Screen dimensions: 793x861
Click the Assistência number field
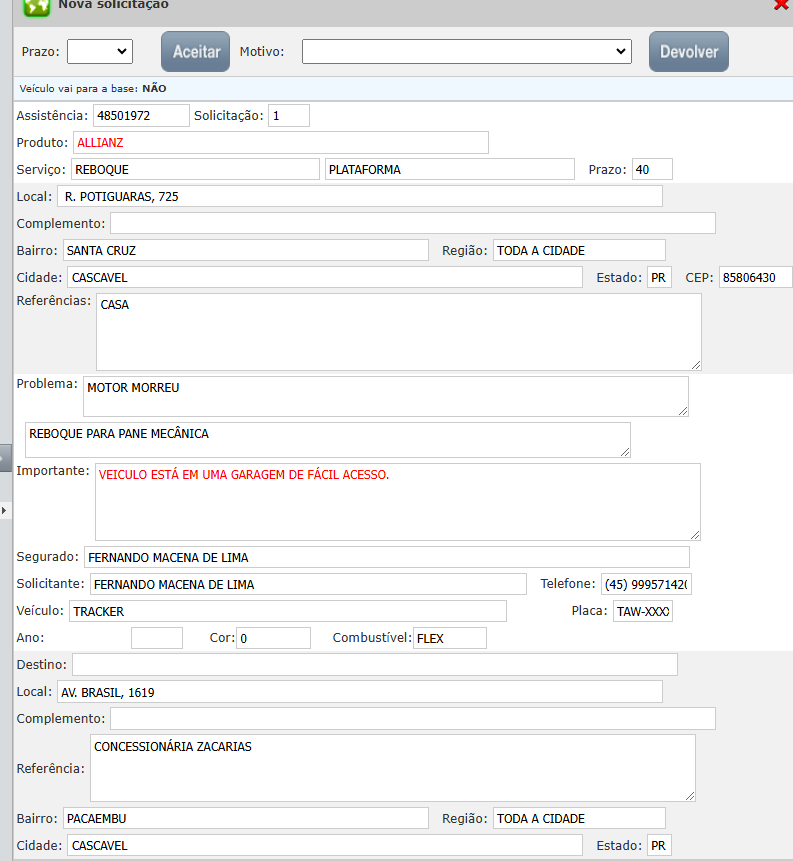[141, 116]
